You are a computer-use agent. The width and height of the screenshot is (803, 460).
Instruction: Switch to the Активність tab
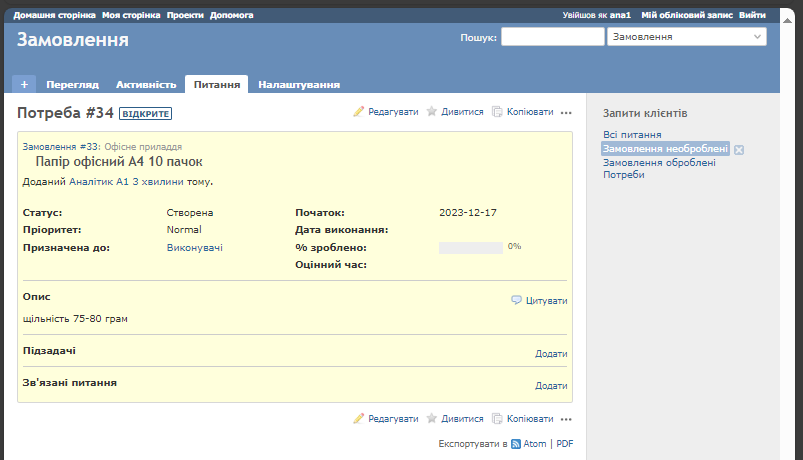tap(146, 85)
